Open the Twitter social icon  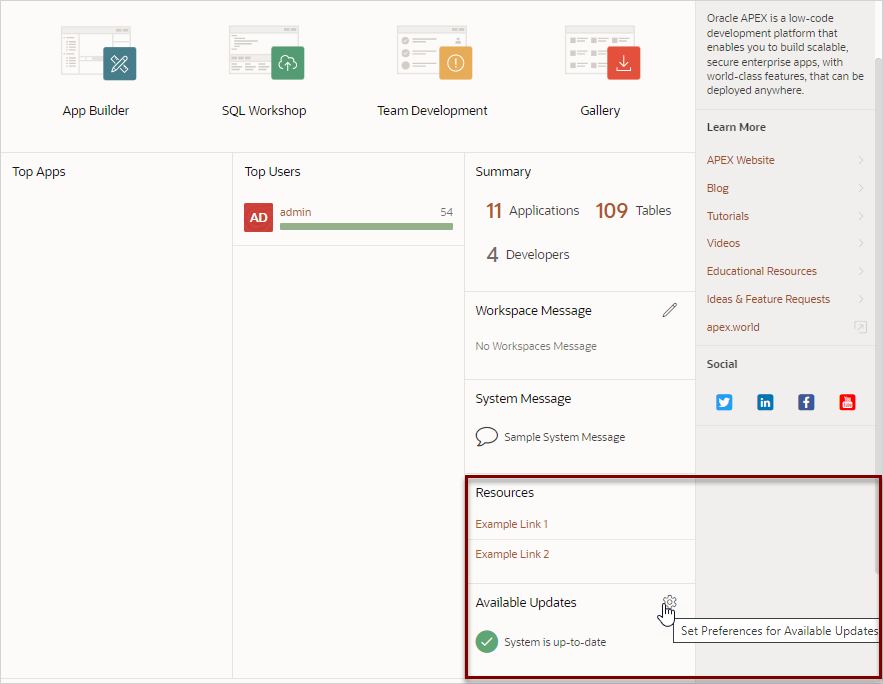point(724,402)
